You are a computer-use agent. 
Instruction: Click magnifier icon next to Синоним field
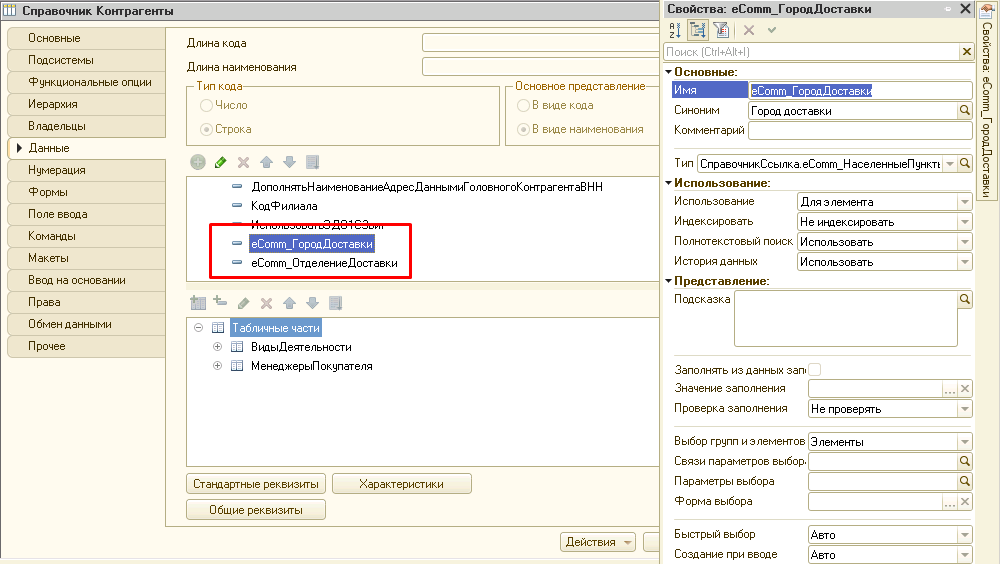[x=965, y=111]
